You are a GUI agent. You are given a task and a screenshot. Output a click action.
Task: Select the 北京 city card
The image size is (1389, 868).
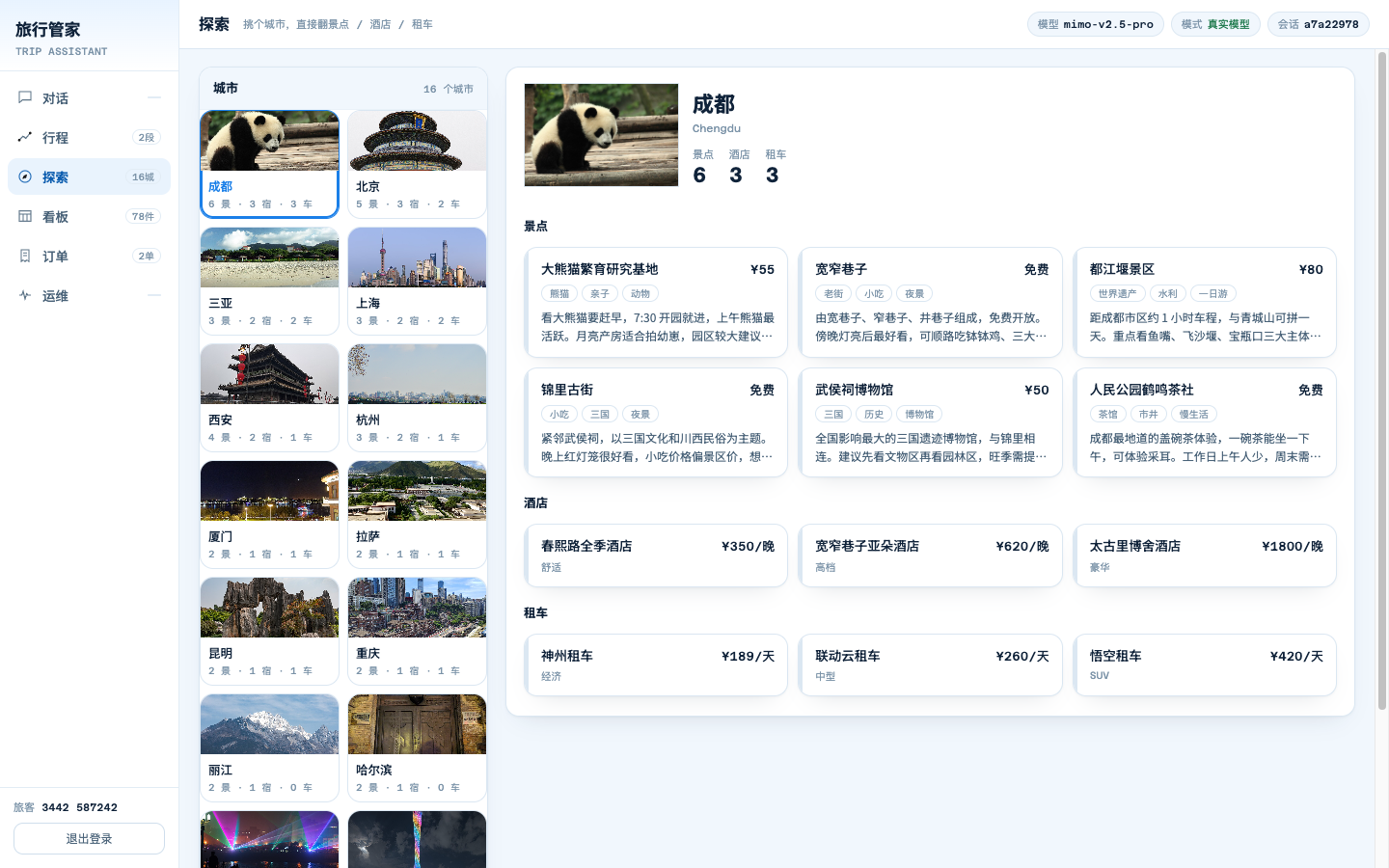[417, 164]
